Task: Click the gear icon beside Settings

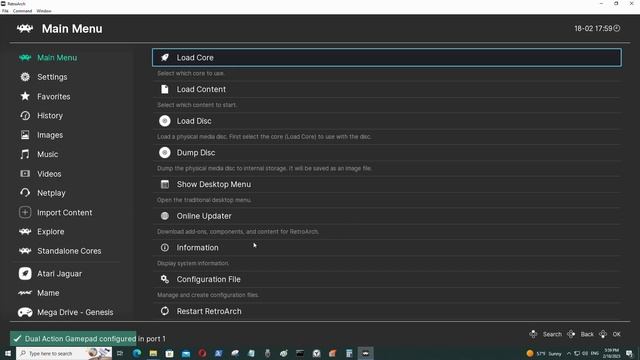Action: [25, 77]
